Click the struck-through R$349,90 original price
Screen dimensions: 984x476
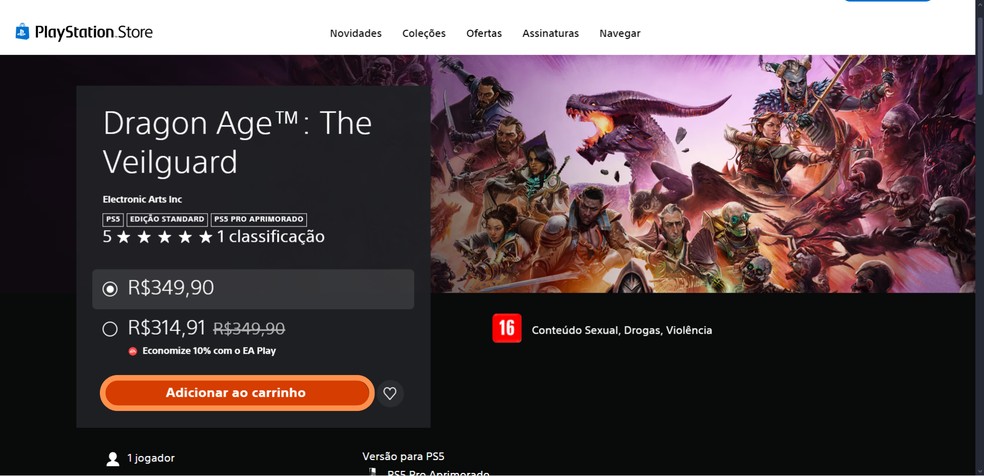[249, 329]
